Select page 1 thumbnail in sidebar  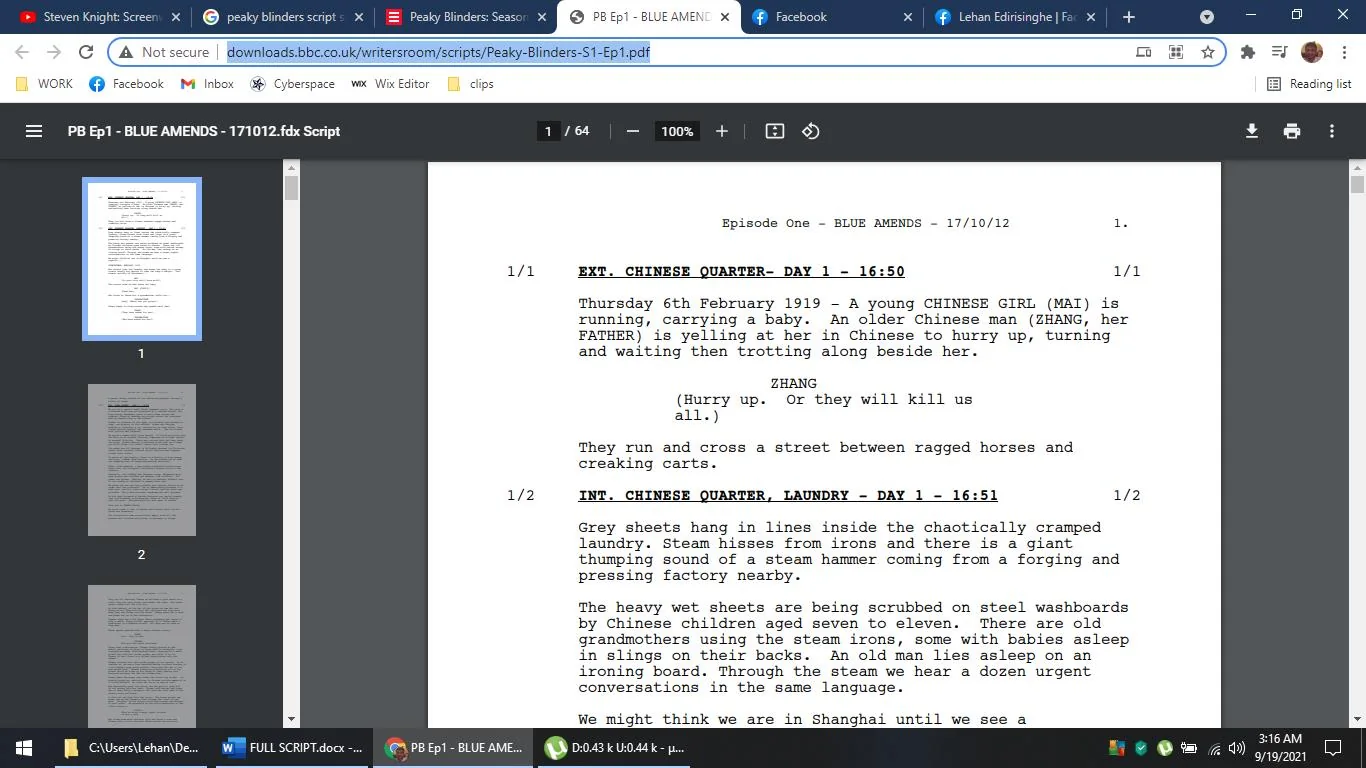pyautogui.click(x=142, y=259)
